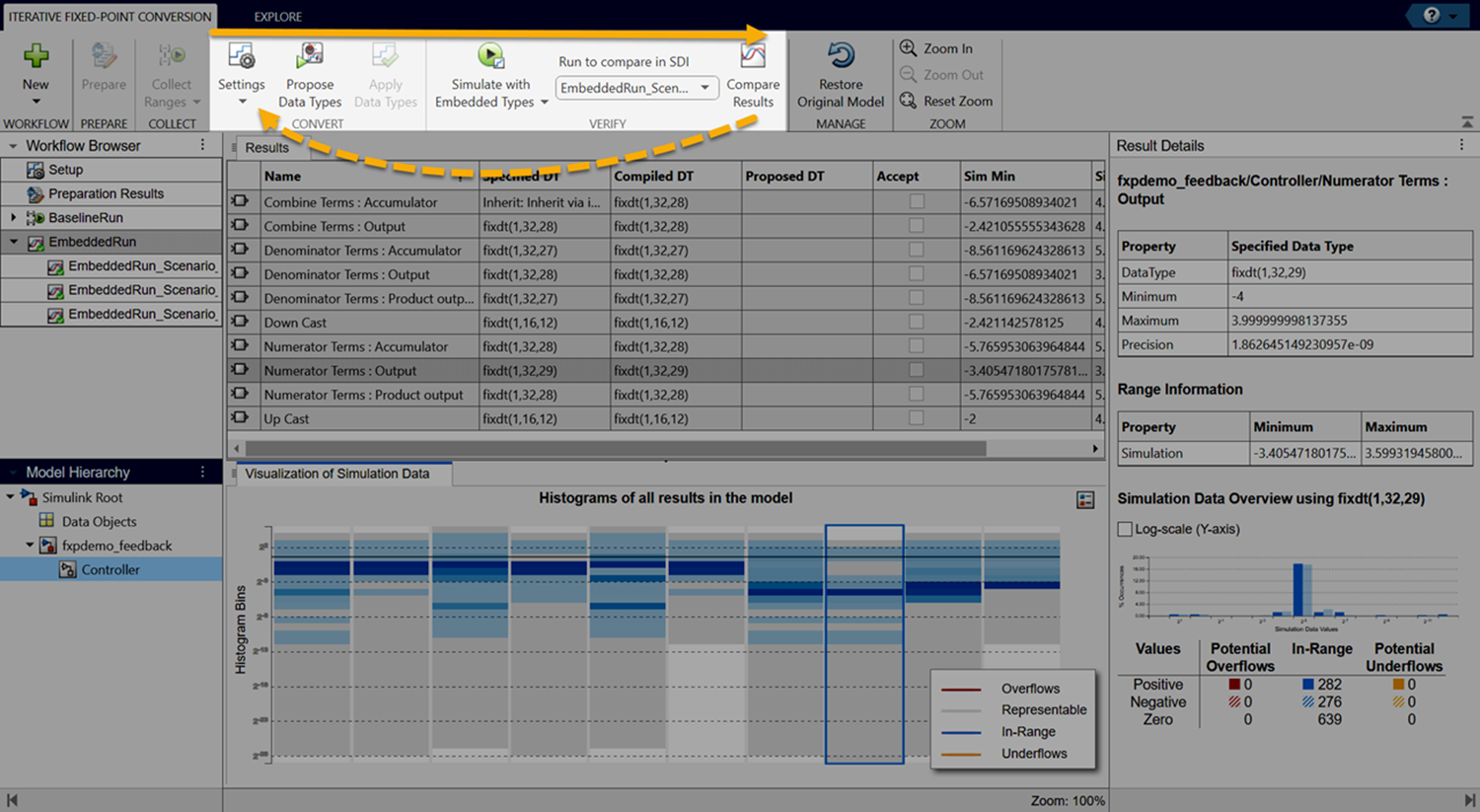Toggle the histogram legend icon
Viewport: 1480px width, 812px height.
pos(1085,500)
